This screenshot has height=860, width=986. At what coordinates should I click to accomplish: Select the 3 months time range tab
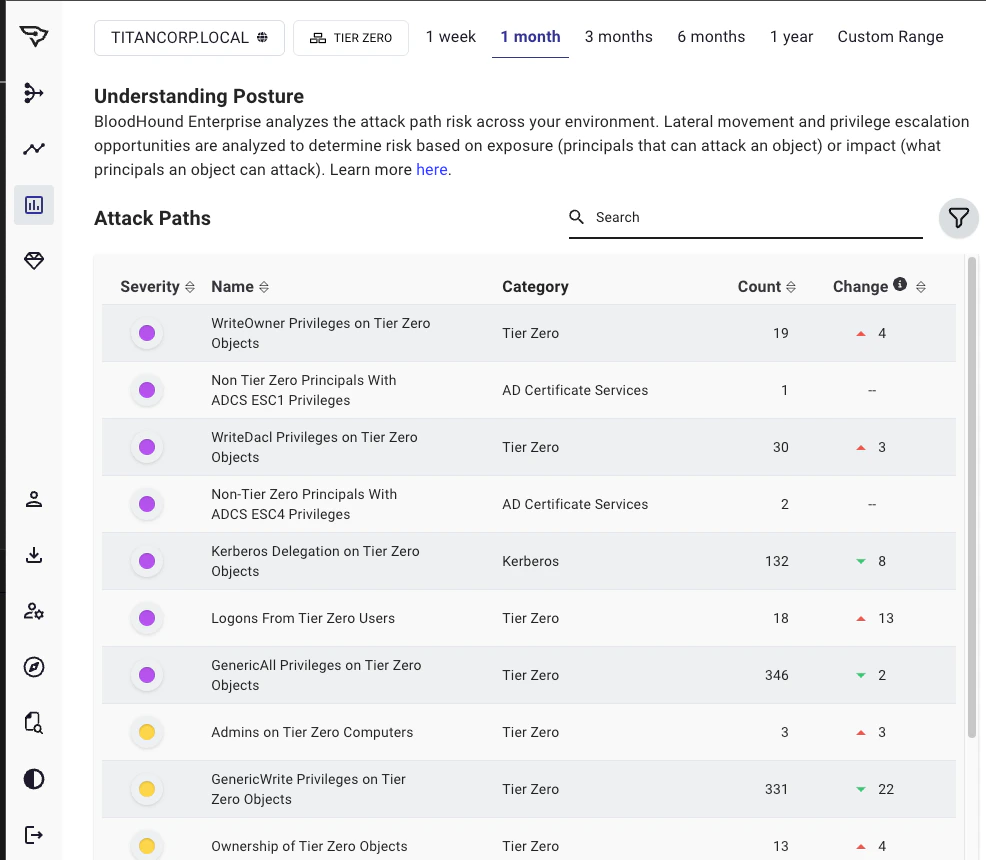(618, 37)
